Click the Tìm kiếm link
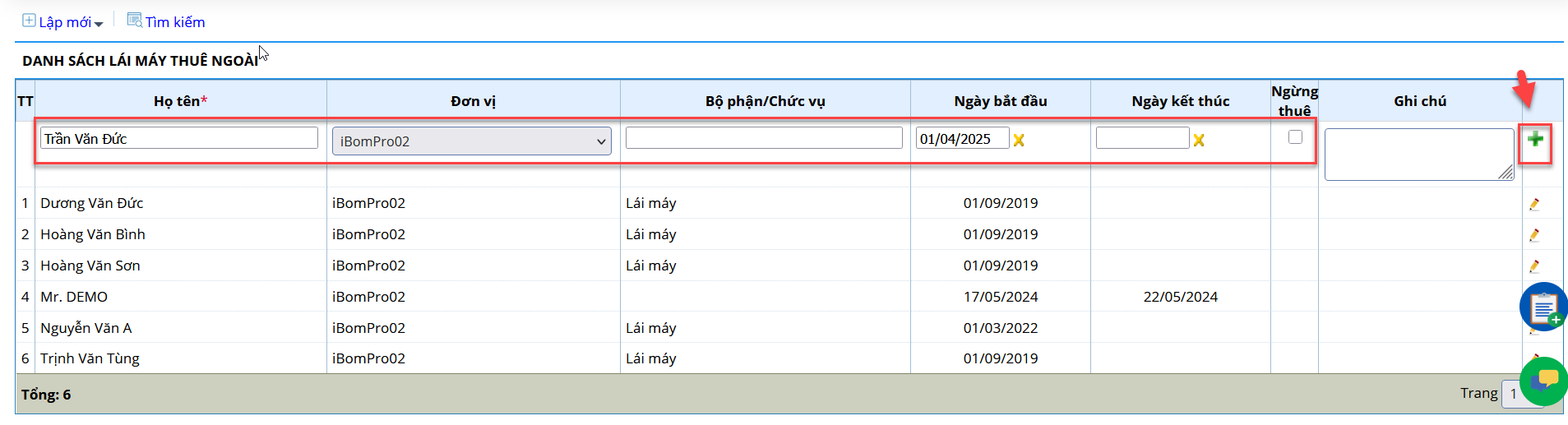Screen dimensions: 1568x425 (175, 22)
